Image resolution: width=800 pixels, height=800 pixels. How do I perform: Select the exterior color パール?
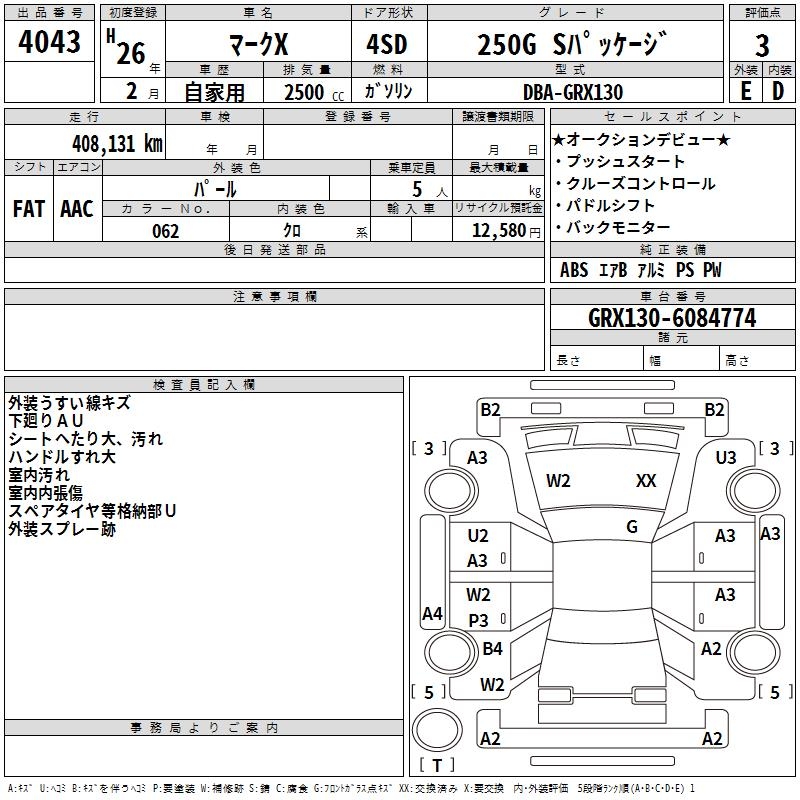coord(215,189)
